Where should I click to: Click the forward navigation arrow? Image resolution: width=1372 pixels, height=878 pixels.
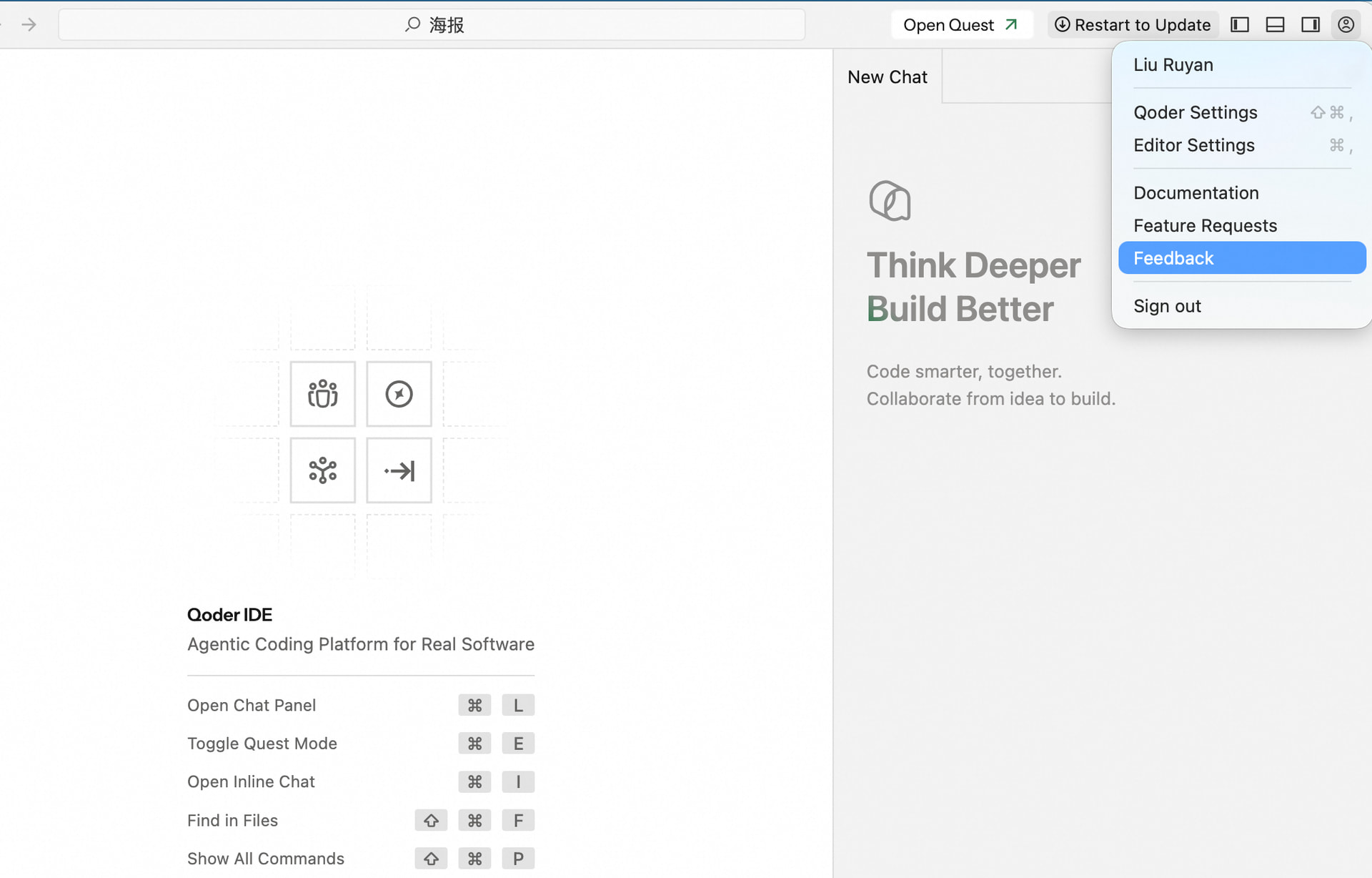pos(29,25)
